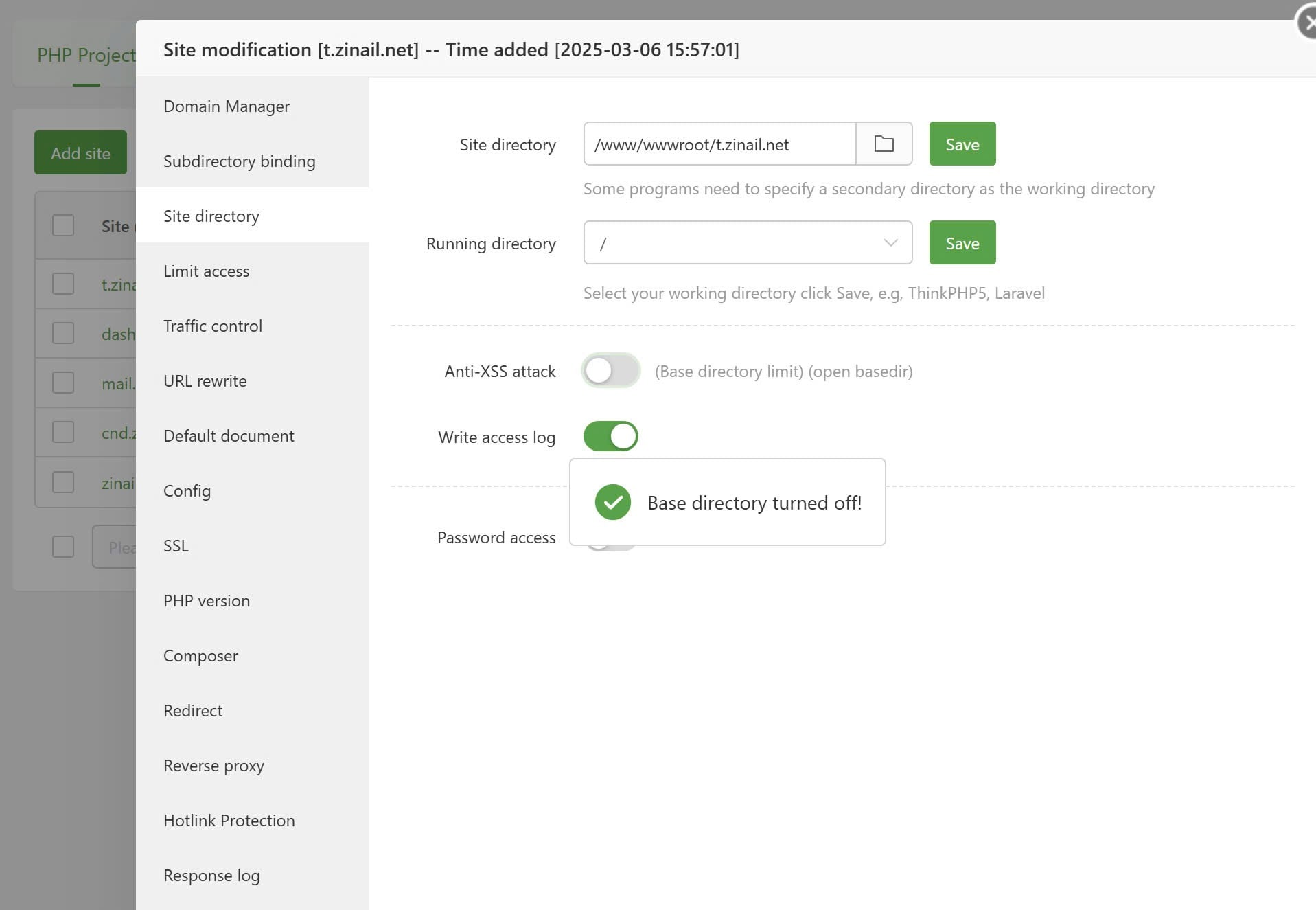Viewport: 1316px width, 910px height.
Task: Enable the Anti-XSS attack toggle
Action: pyautogui.click(x=610, y=371)
